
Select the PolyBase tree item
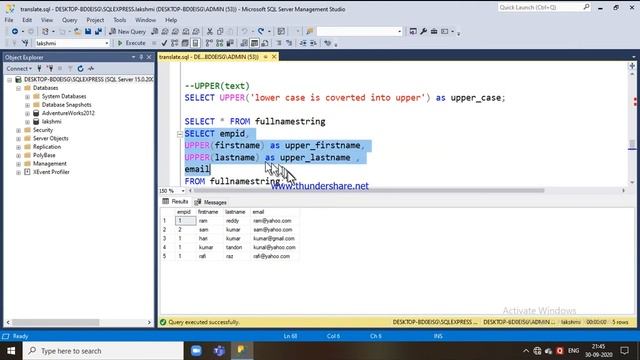(x=44, y=155)
